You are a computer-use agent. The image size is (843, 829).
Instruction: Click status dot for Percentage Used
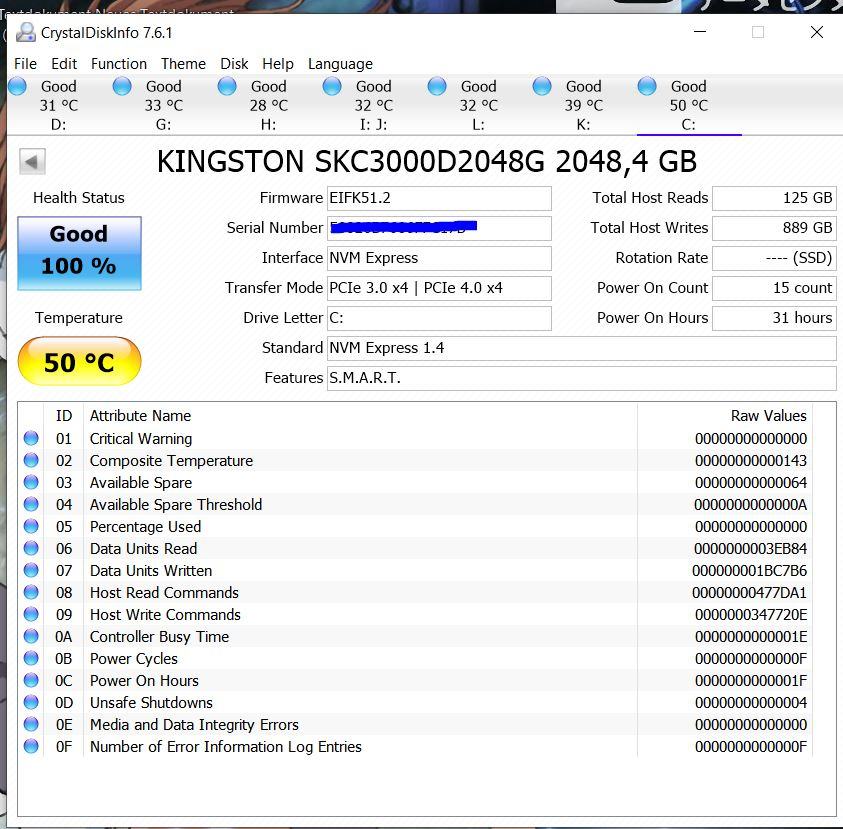(x=31, y=526)
